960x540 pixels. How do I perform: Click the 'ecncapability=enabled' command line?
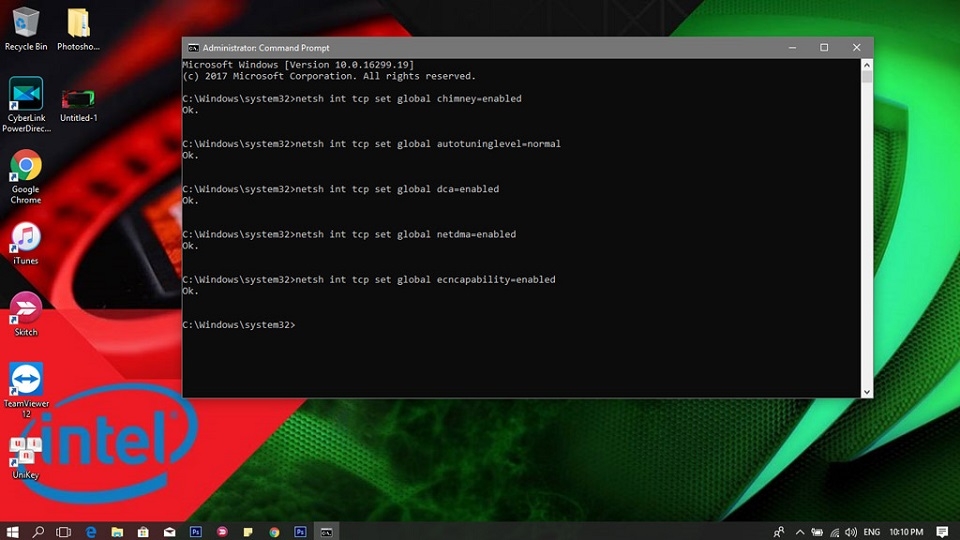(x=369, y=280)
